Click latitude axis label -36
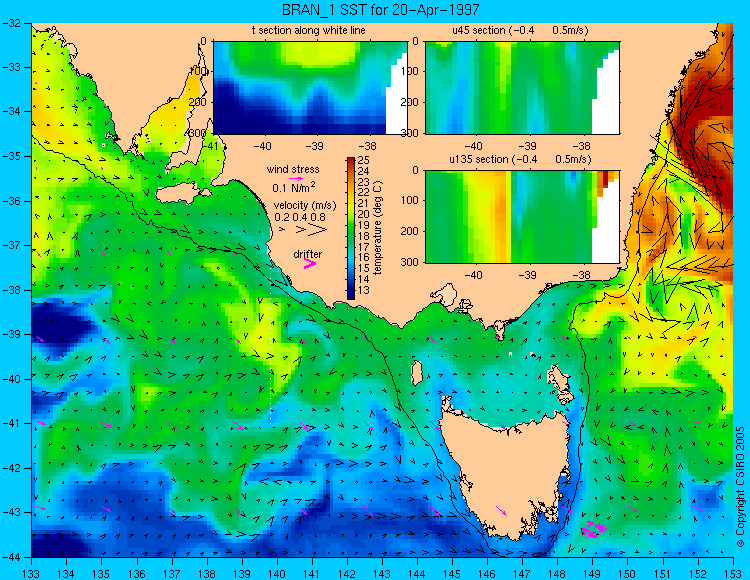This screenshot has height=580, width=750. click(11, 201)
